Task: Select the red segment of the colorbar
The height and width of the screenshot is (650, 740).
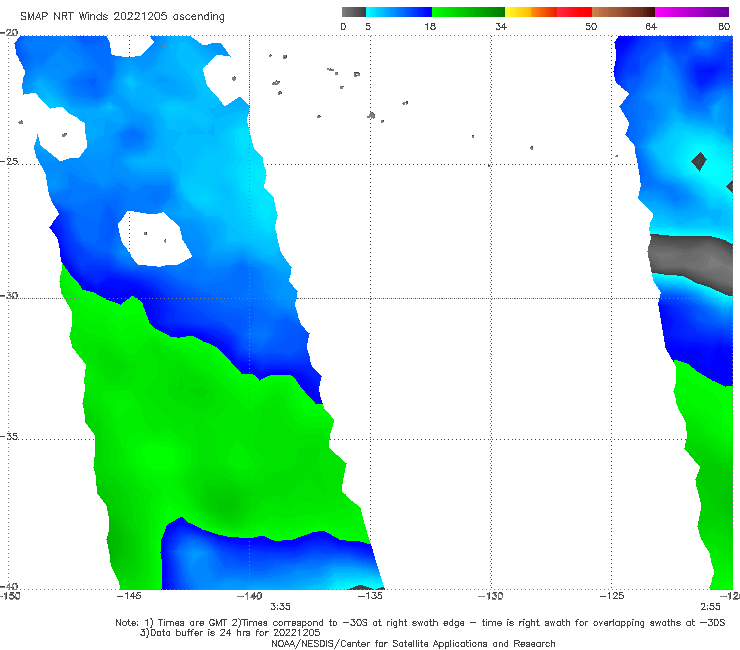Action: tap(574, 12)
